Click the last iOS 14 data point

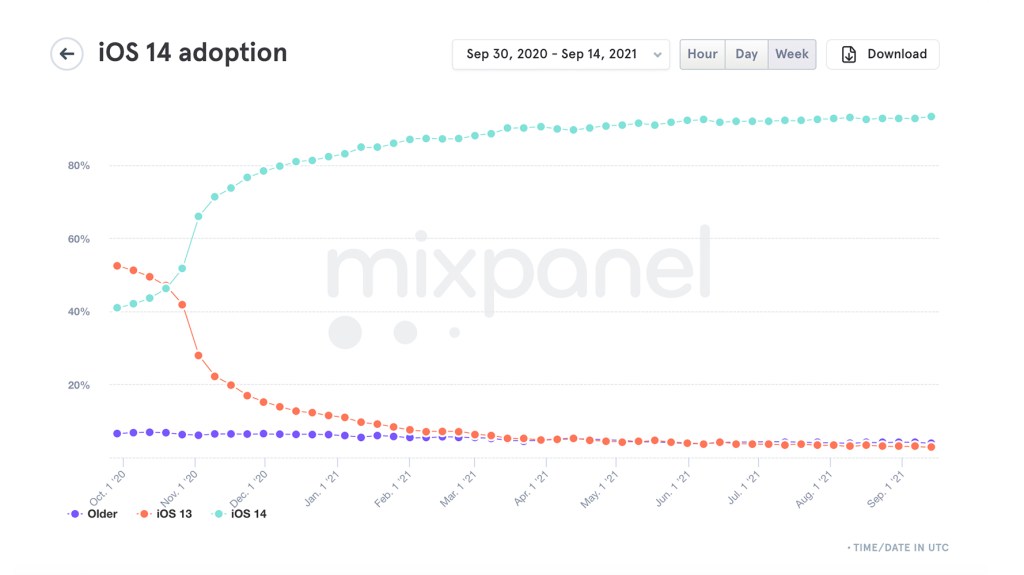pyautogui.click(x=931, y=116)
